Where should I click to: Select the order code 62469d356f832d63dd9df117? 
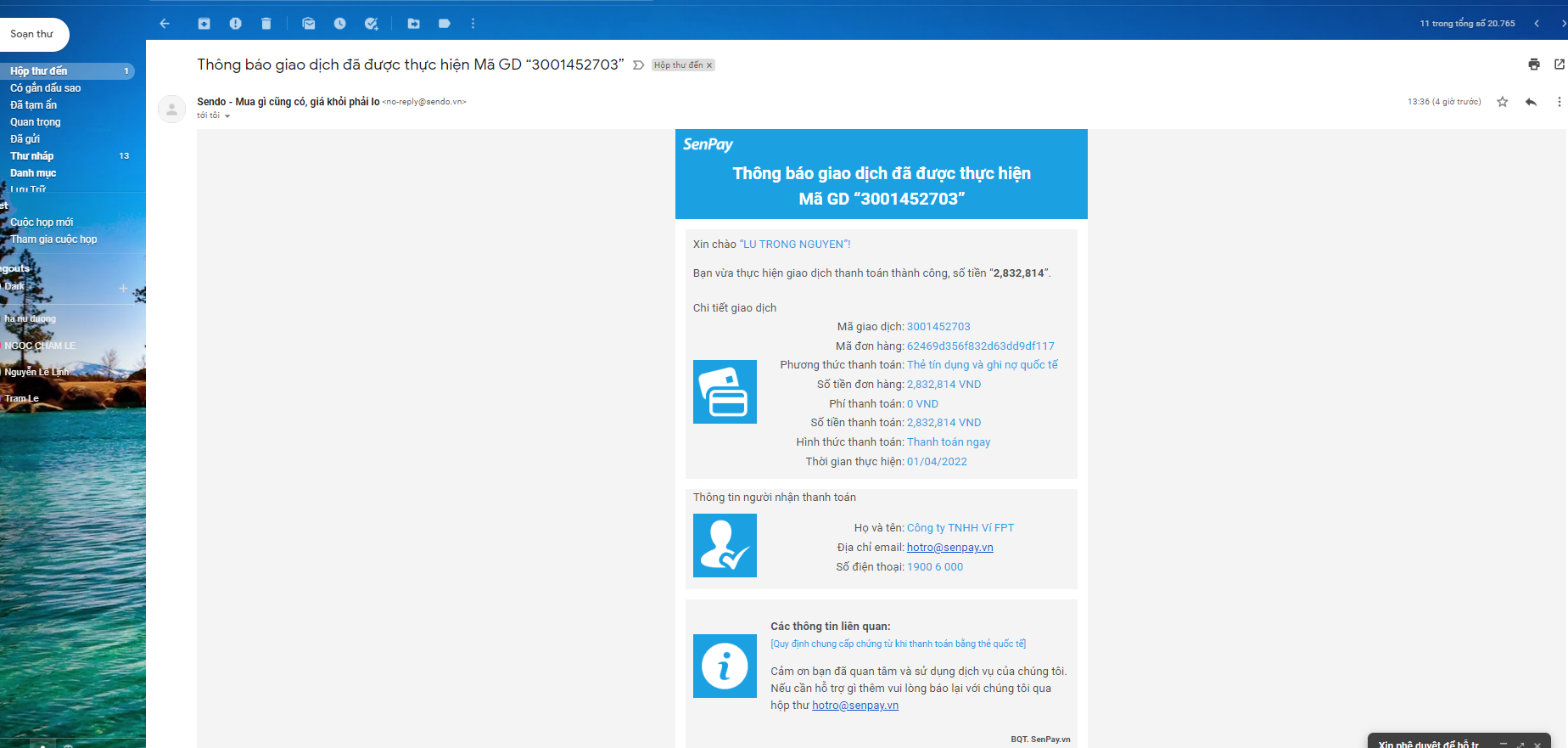[x=981, y=346]
